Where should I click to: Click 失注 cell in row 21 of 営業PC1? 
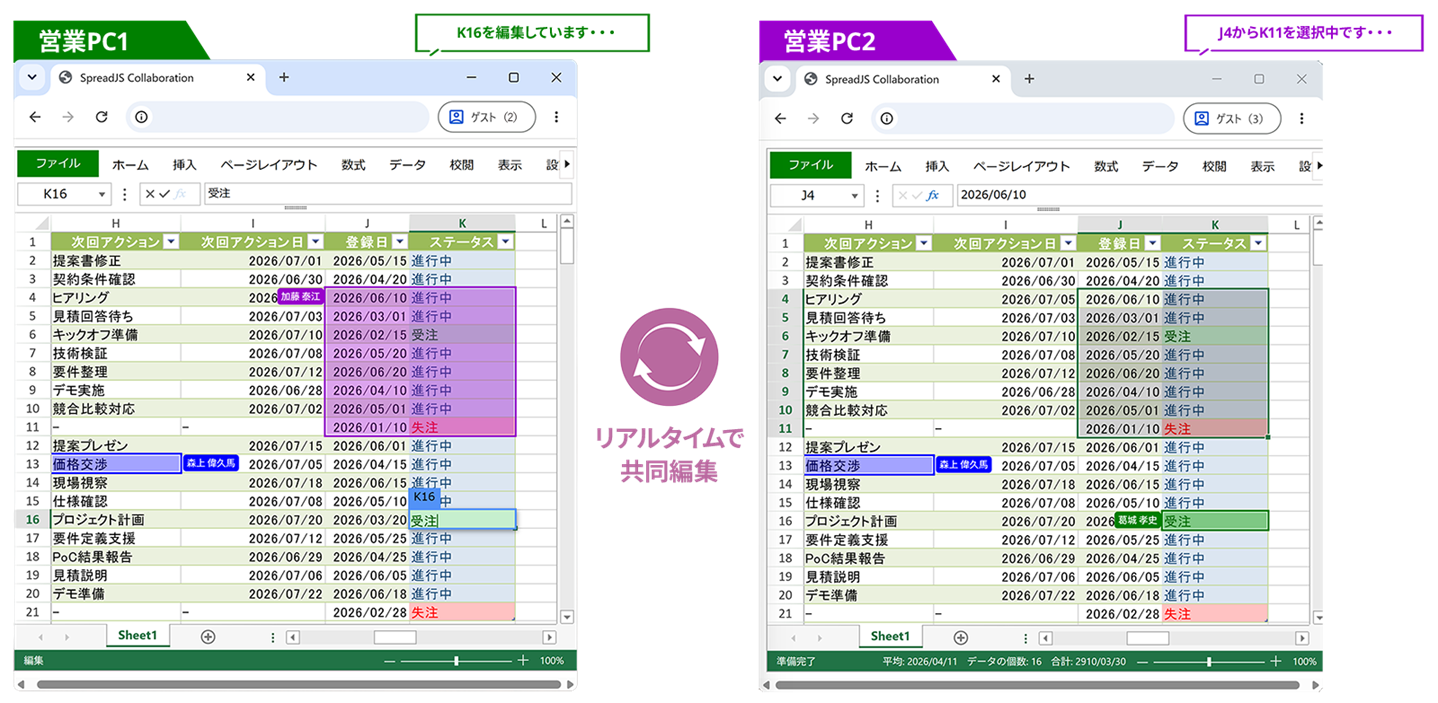[x=462, y=611]
